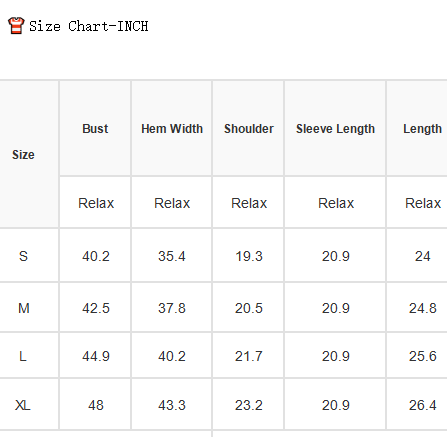447x437 pixels.
Task: Select the M size row label
Action: (x=24, y=308)
